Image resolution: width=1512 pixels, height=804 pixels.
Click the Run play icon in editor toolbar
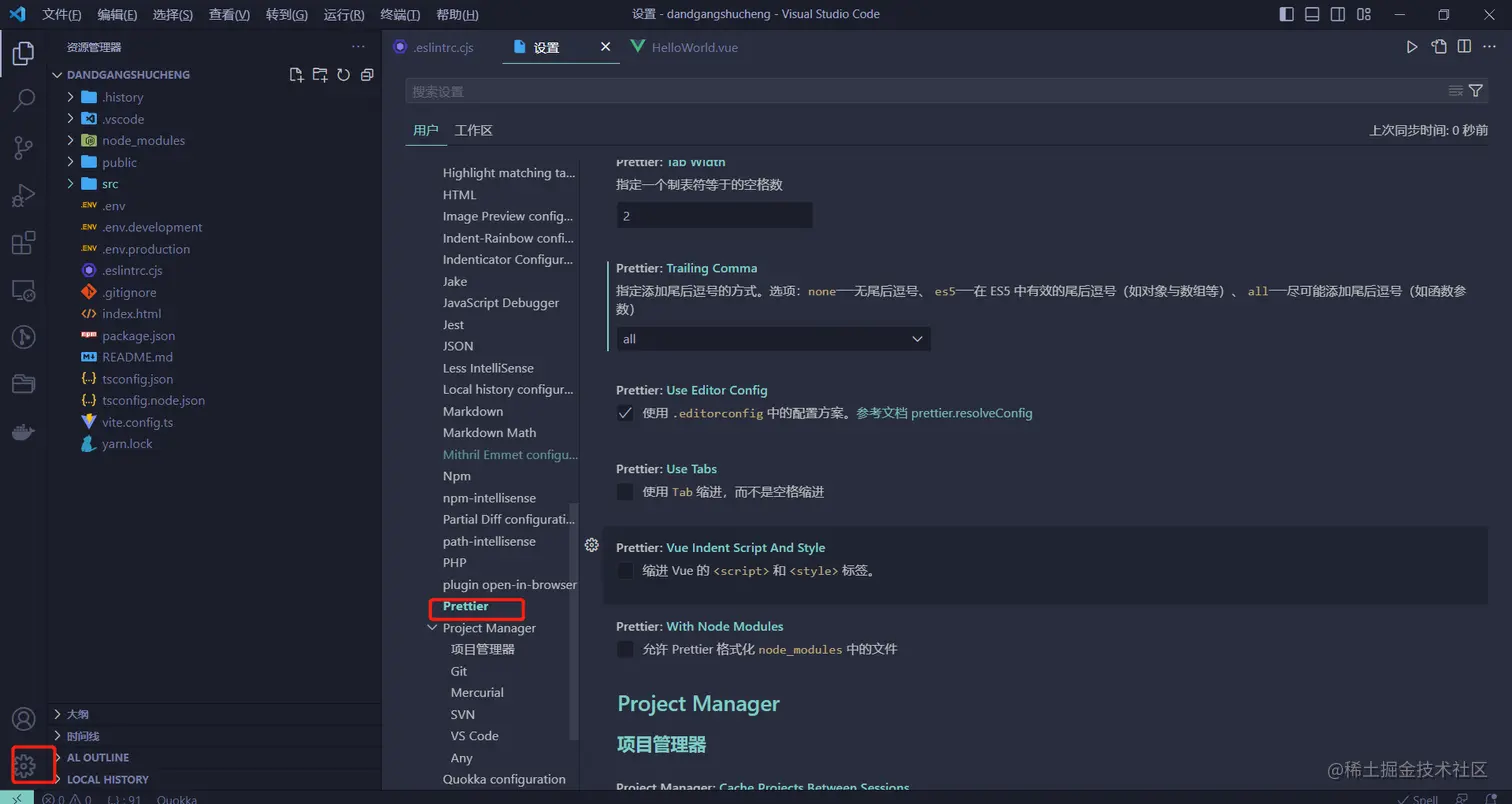pos(1412,47)
